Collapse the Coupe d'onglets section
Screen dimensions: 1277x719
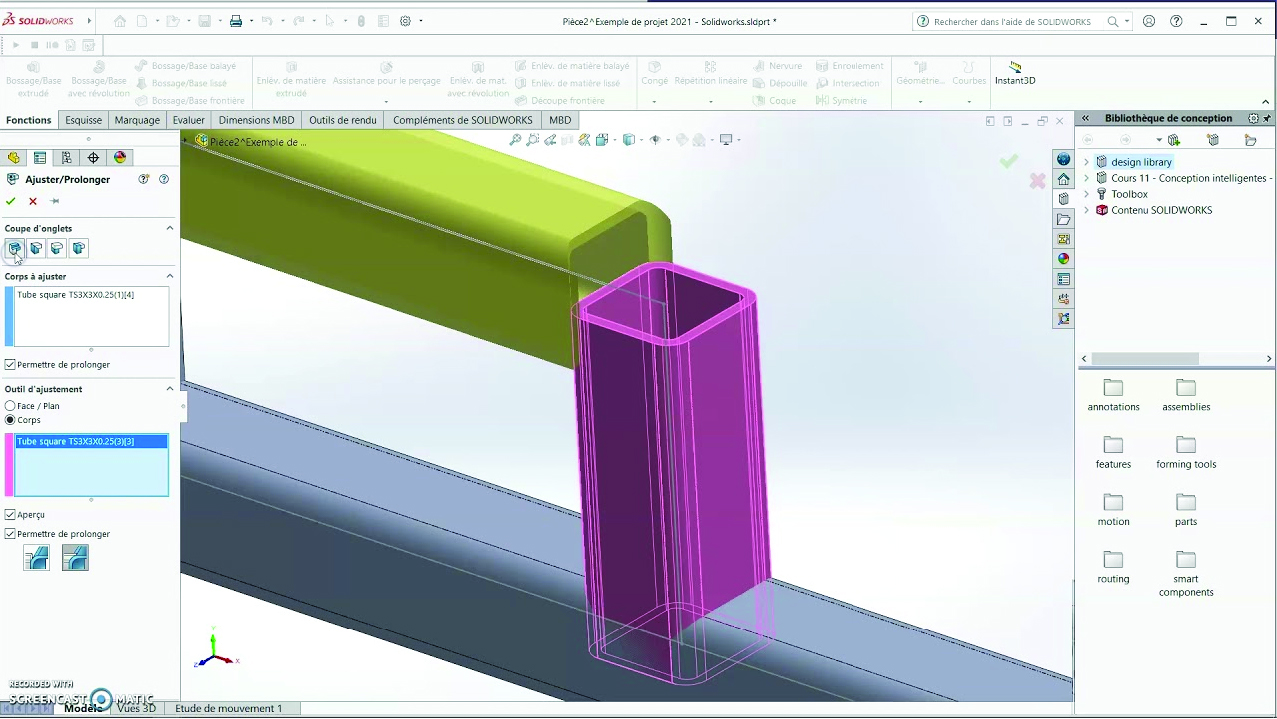(169, 228)
